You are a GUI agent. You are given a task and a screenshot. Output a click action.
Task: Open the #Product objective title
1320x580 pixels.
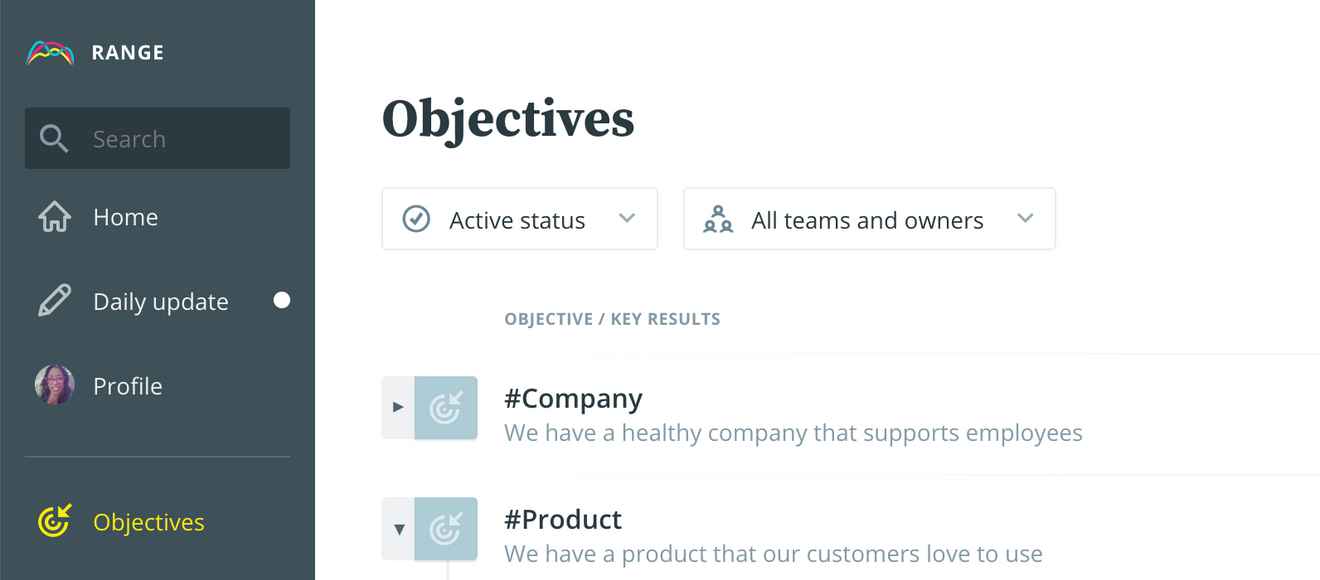(563, 520)
